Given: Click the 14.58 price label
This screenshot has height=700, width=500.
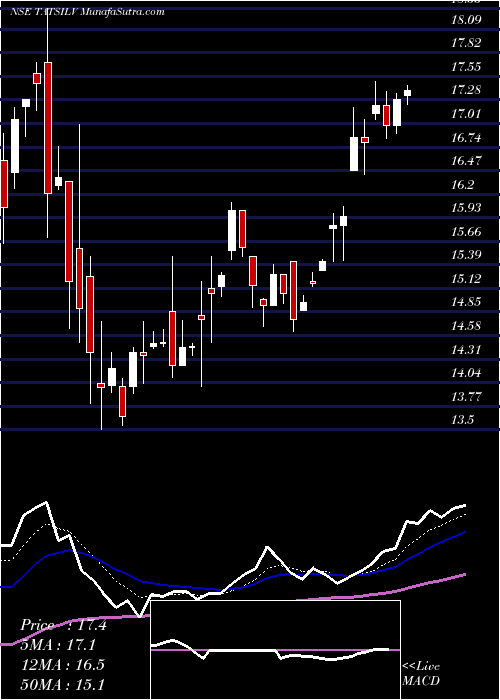Looking at the screenshot, I should [466, 325].
